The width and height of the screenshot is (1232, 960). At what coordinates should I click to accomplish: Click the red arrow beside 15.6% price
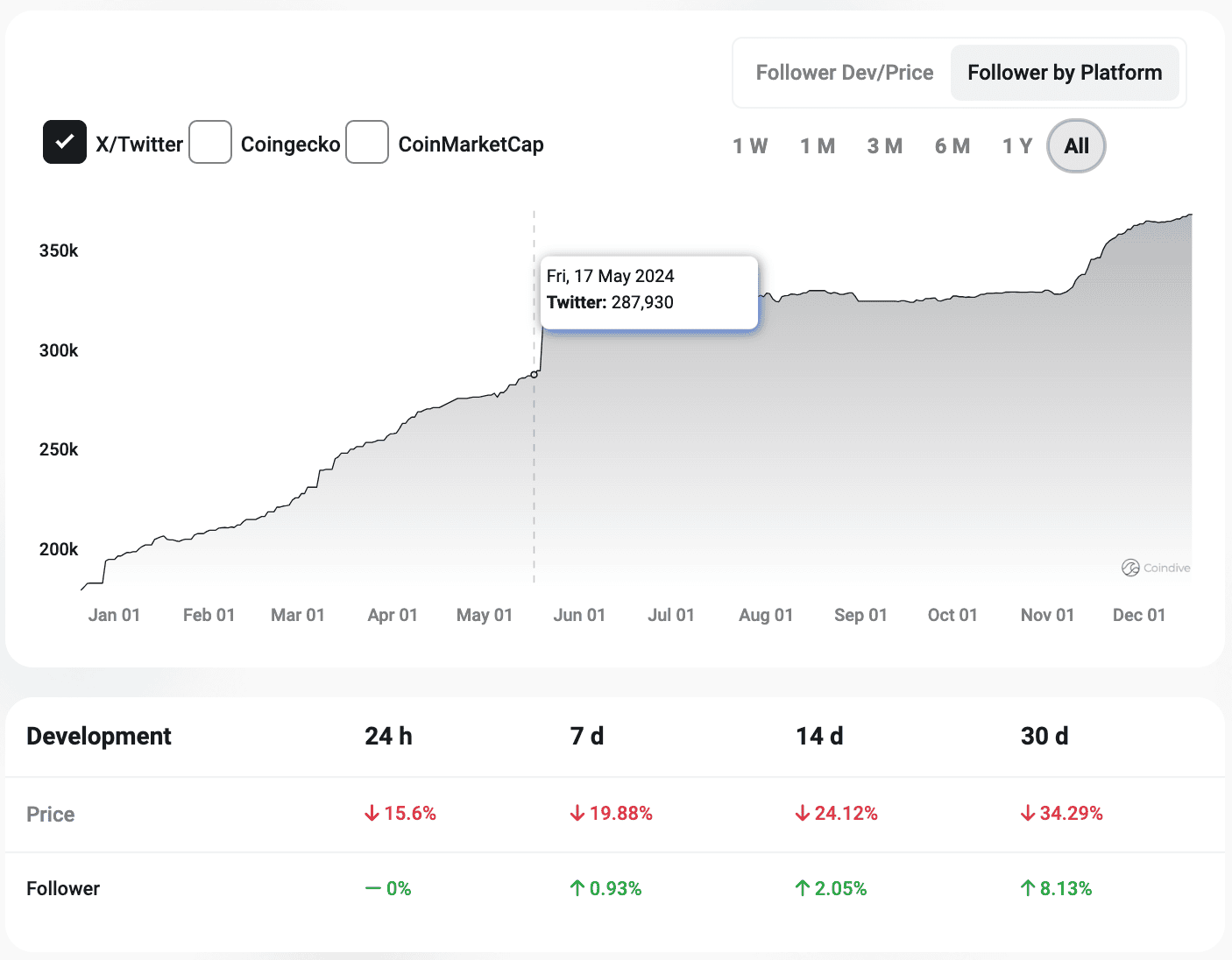[x=372, y=814]
